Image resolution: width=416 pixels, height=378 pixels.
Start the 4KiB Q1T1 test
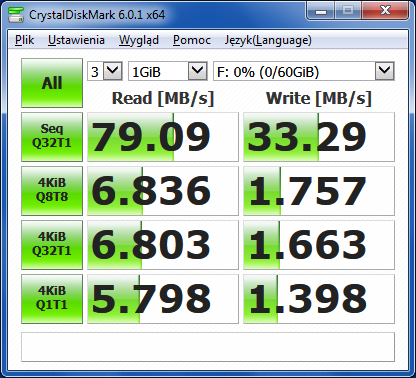[52, 299]
